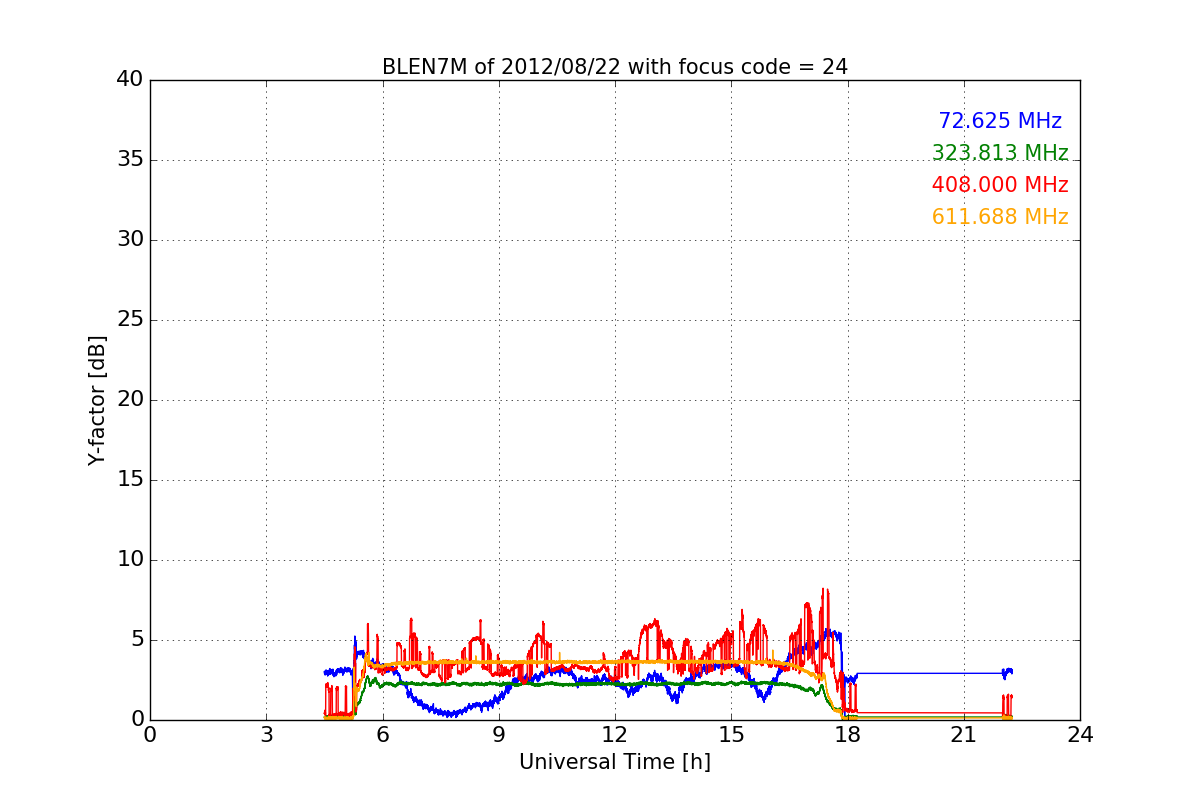The height and width of the screenshot is (800, 1200).
Task: Click the x-axis tick label '9'
Action: tap(499, 734)
